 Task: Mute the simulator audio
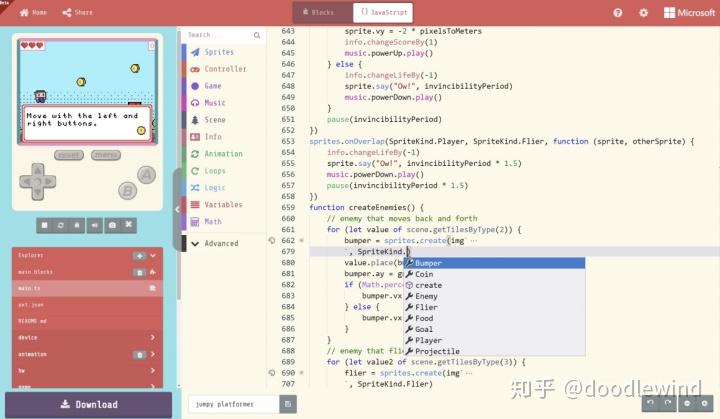pyautogui.click(x=95, y=225)
